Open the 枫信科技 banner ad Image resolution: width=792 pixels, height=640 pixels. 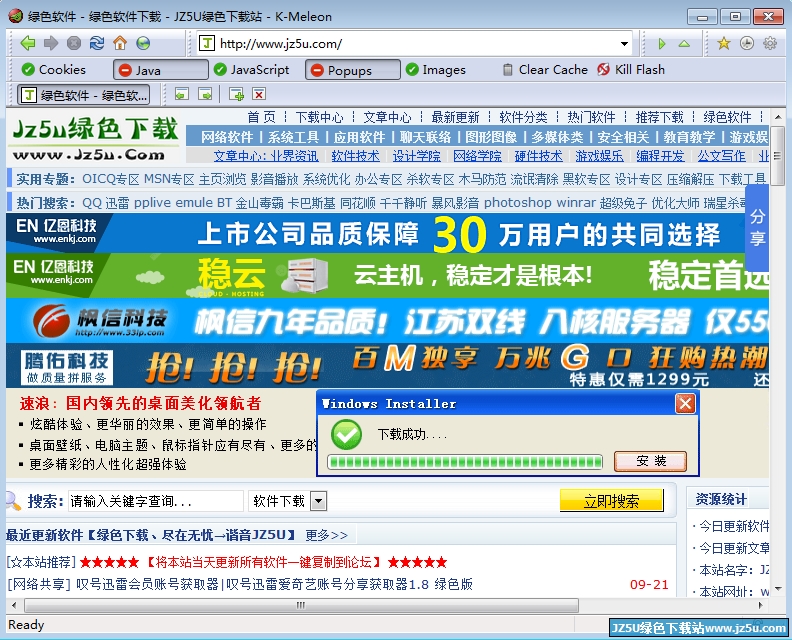click(x=387, y=321)
